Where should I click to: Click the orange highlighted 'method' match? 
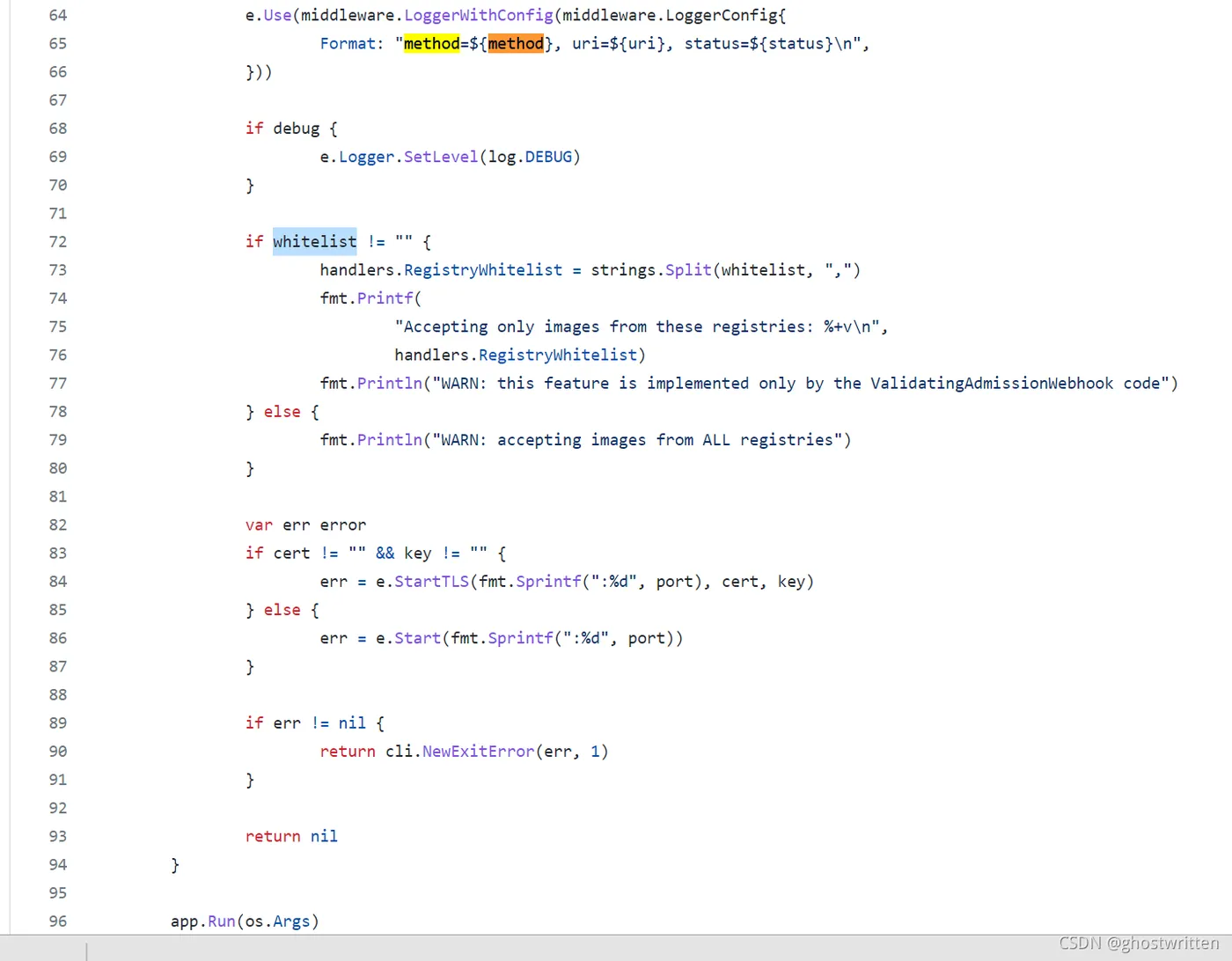click(516, 43)
